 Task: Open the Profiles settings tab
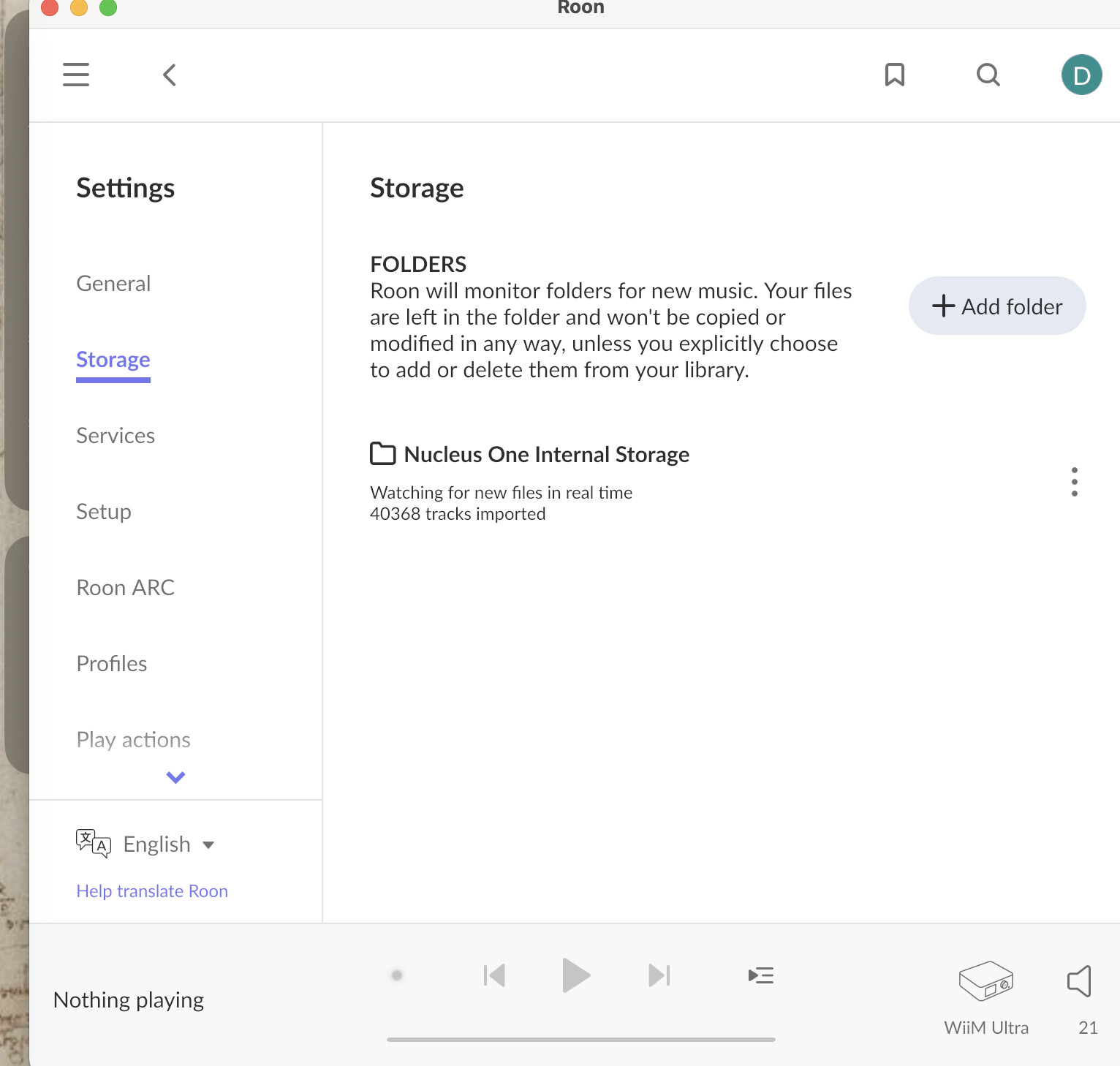click(x=112, y=664)
